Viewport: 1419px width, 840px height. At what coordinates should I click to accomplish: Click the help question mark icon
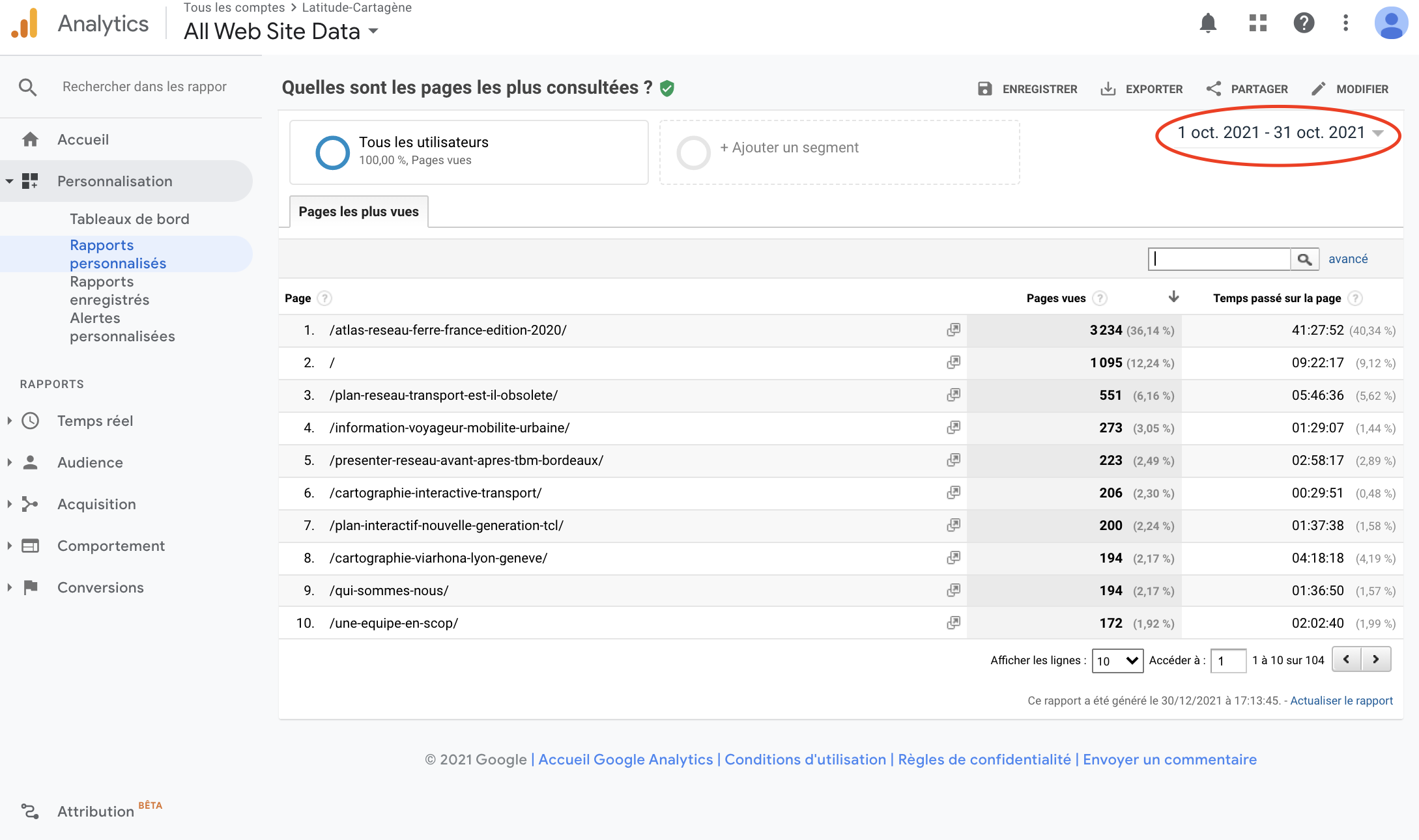point(1304,23)
